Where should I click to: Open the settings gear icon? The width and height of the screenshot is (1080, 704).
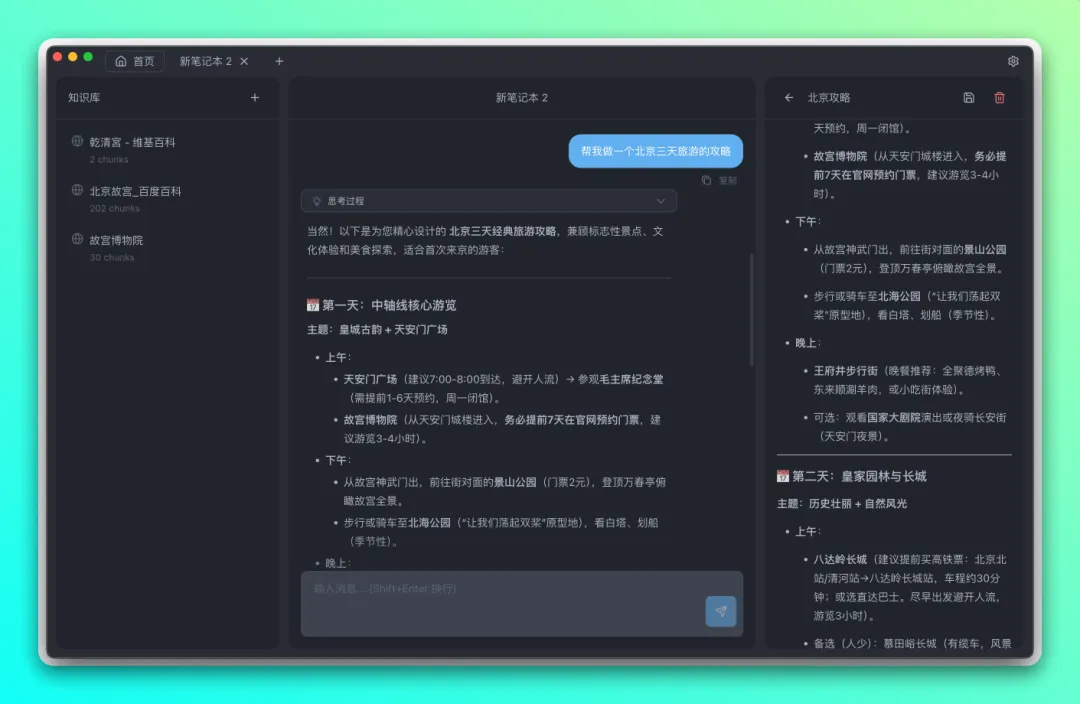point(1012,61)
